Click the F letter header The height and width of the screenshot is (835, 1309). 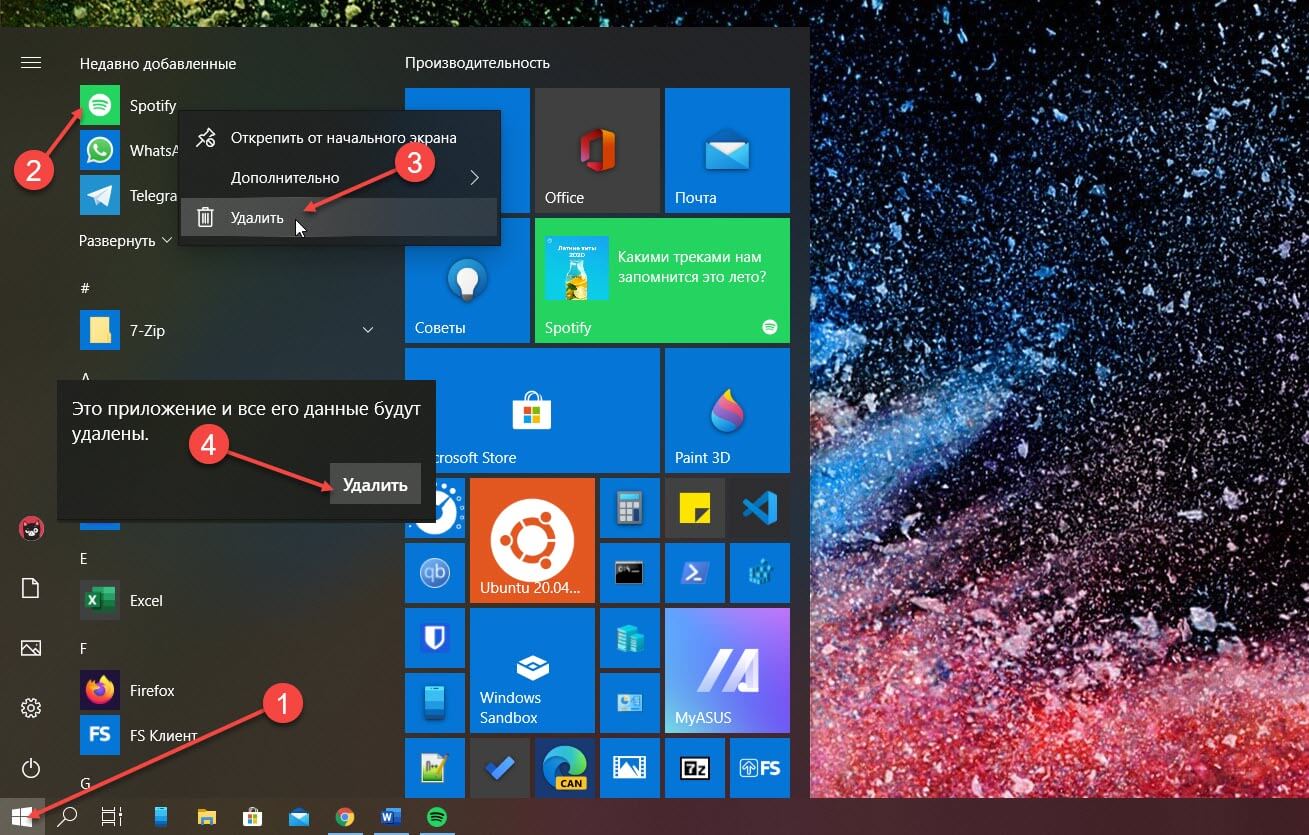[84, 648]
